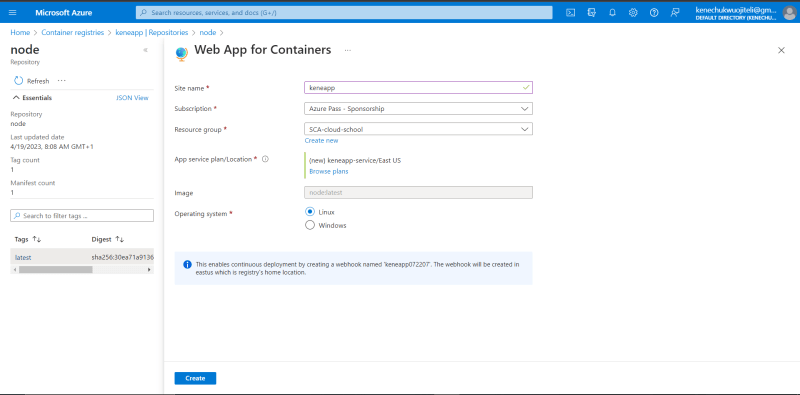This screenshot has height=395, width=800.
Task: Sort by Digest column arrows
Action: click(119, 239)
